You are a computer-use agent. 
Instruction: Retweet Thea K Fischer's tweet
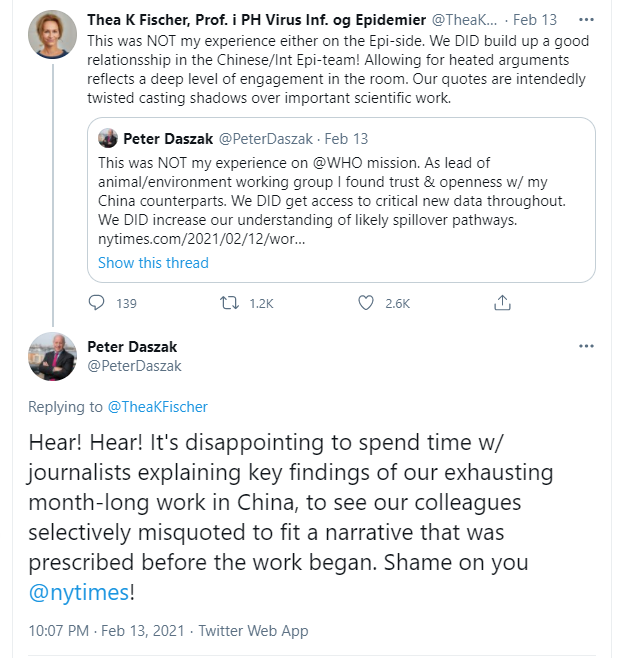tap(230, 303)
